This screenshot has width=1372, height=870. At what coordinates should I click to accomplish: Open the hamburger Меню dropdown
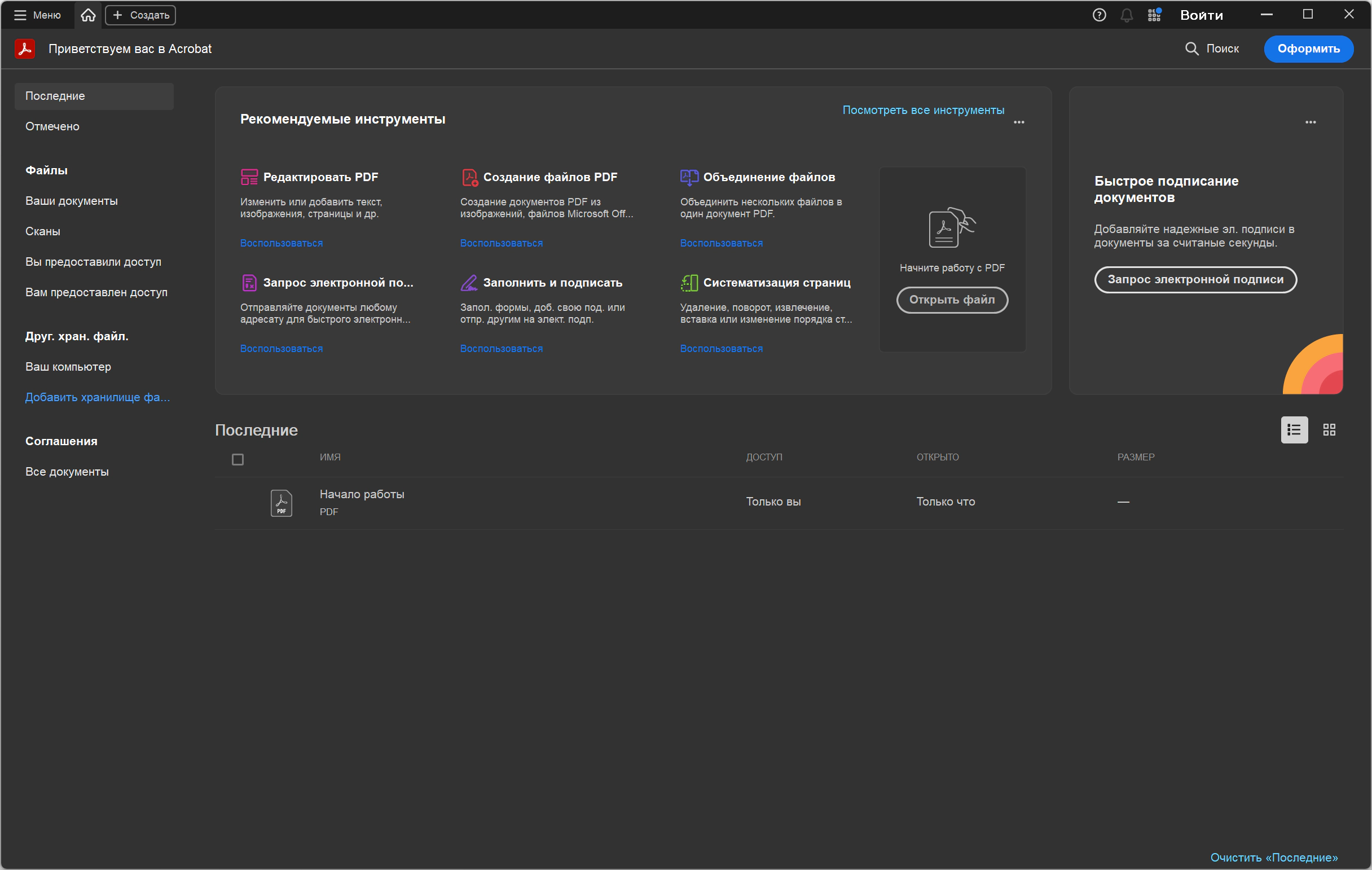coord(38,15)
